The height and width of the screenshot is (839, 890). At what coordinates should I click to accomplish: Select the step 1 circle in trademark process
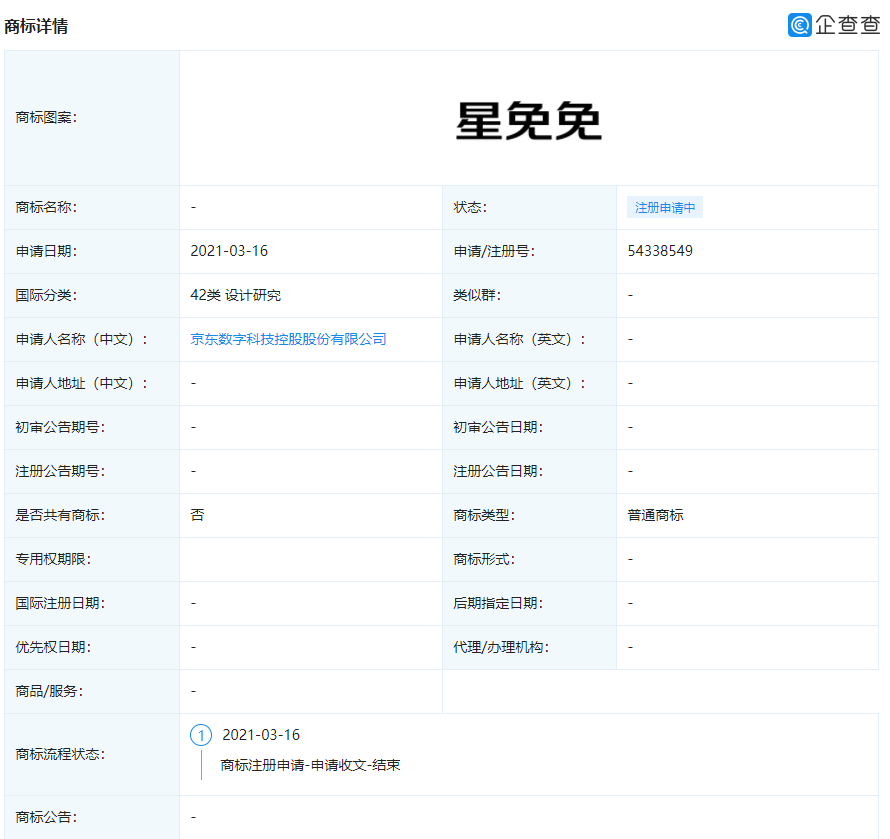pyautogui.click(x=201, y=735)
